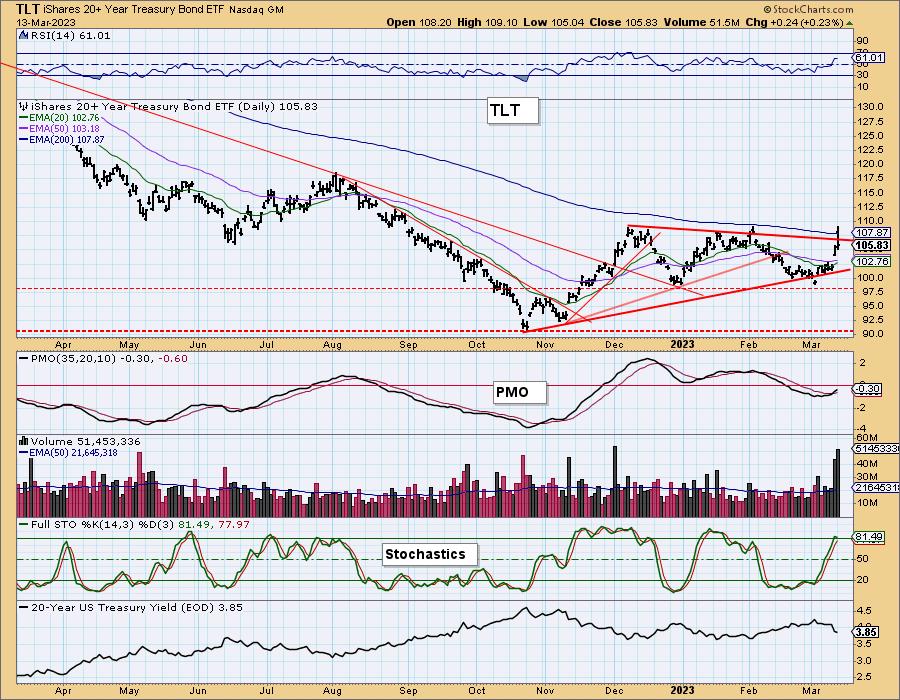
Task: Click the TLT ticker symbol in the header
Action: [29, 10]
